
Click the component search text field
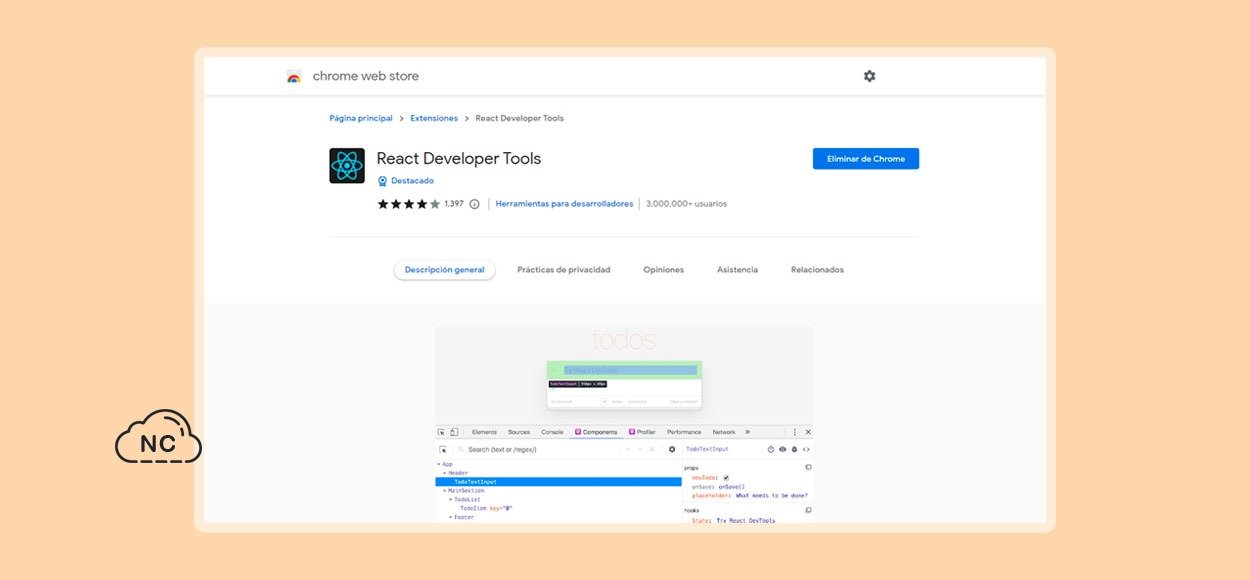click(x=539, y=450)
